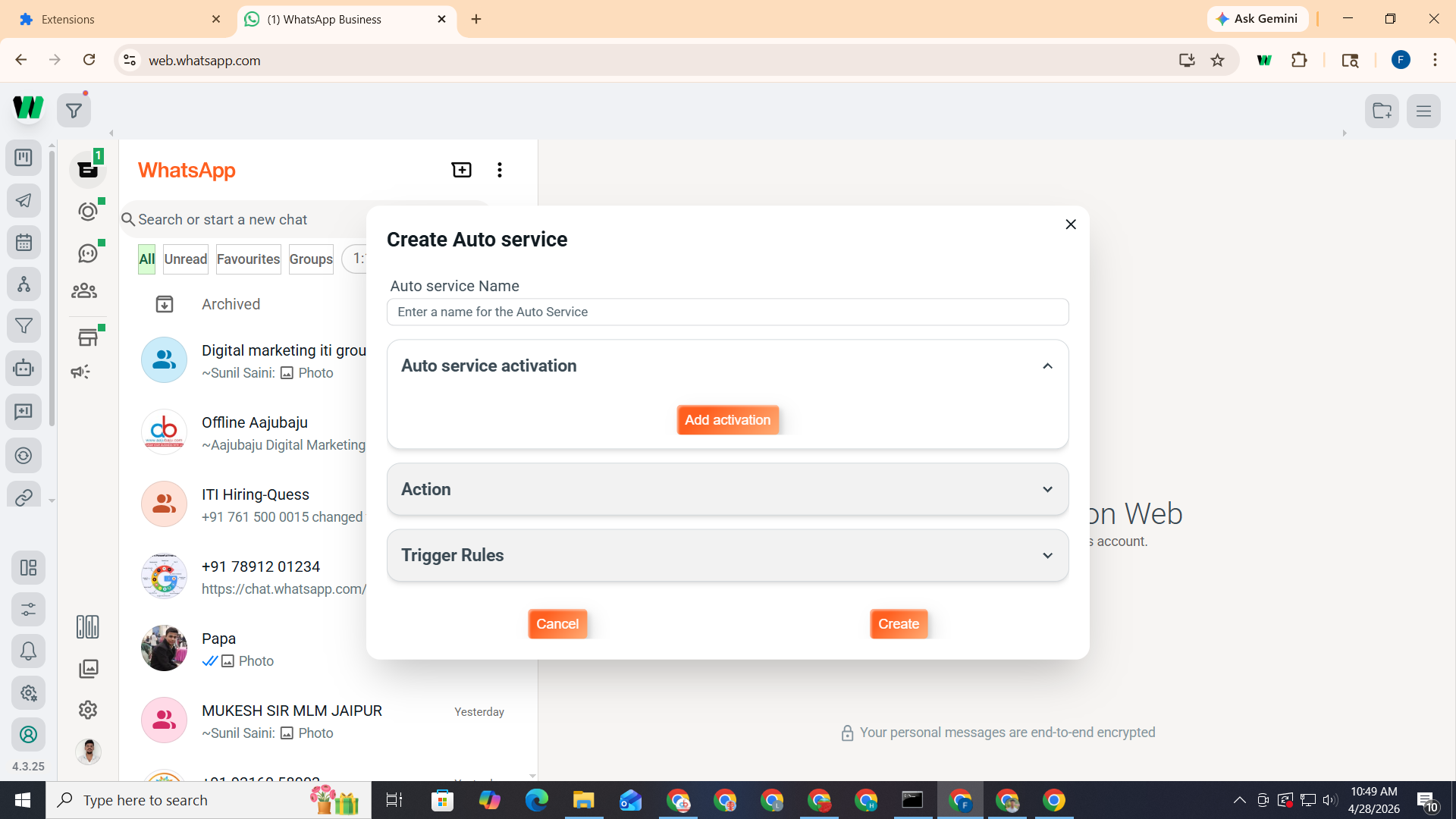Open WhatsApp Channels icon
This screenshot has width=1456, height=819.
88,253
